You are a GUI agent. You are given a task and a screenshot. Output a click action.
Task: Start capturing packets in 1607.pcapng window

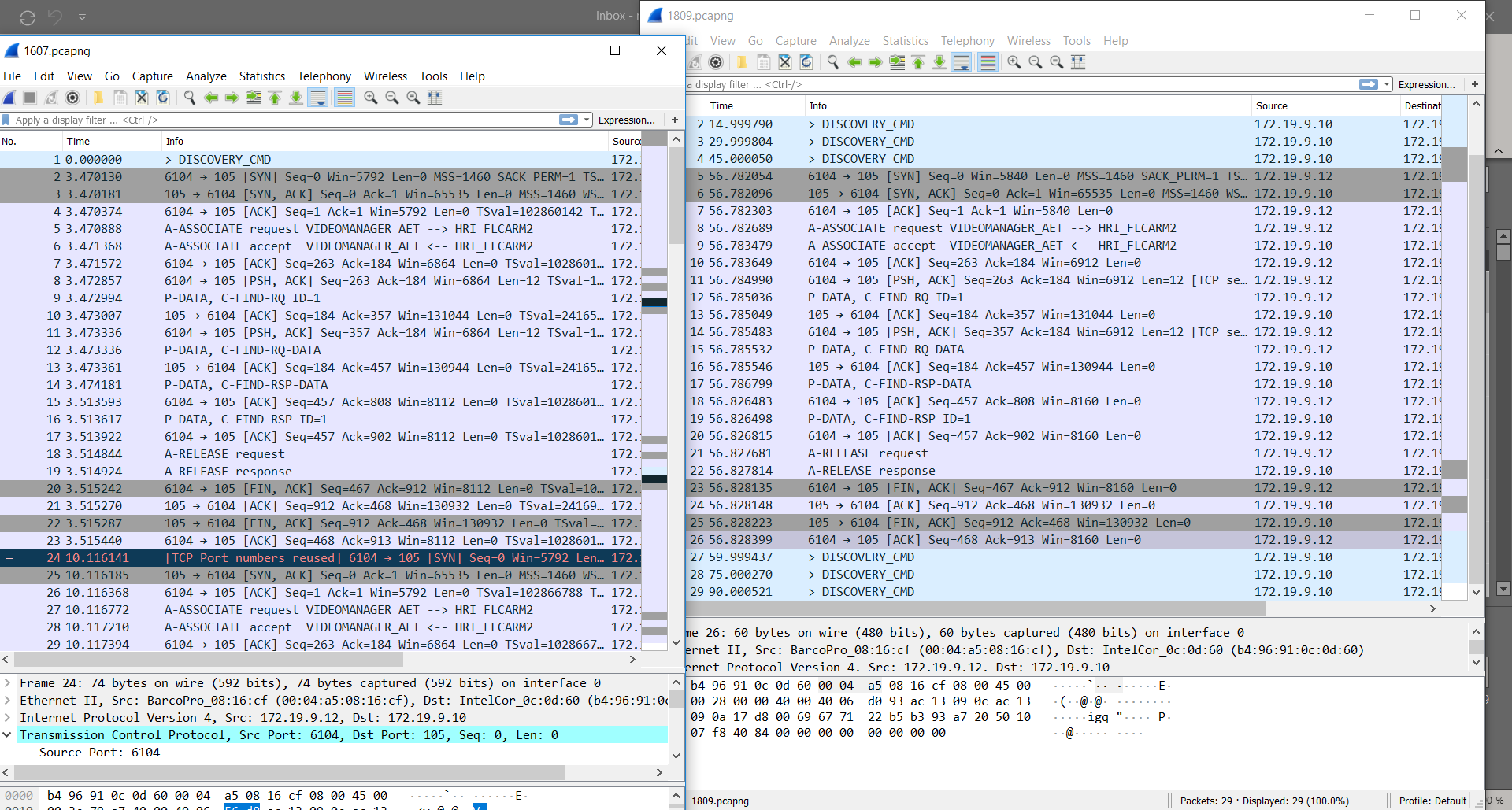pyautogui.click(x=9, y=98)
